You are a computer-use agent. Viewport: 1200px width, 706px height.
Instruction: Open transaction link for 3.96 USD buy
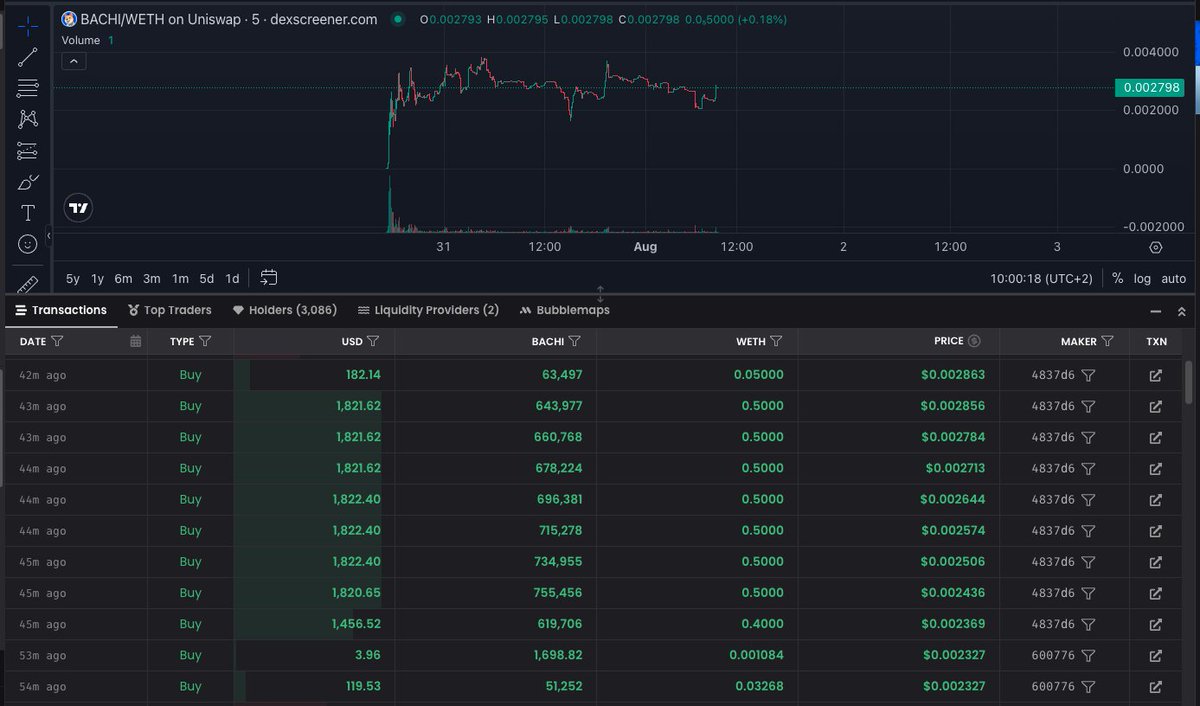pyautogui.click(x=1156, y=655)
